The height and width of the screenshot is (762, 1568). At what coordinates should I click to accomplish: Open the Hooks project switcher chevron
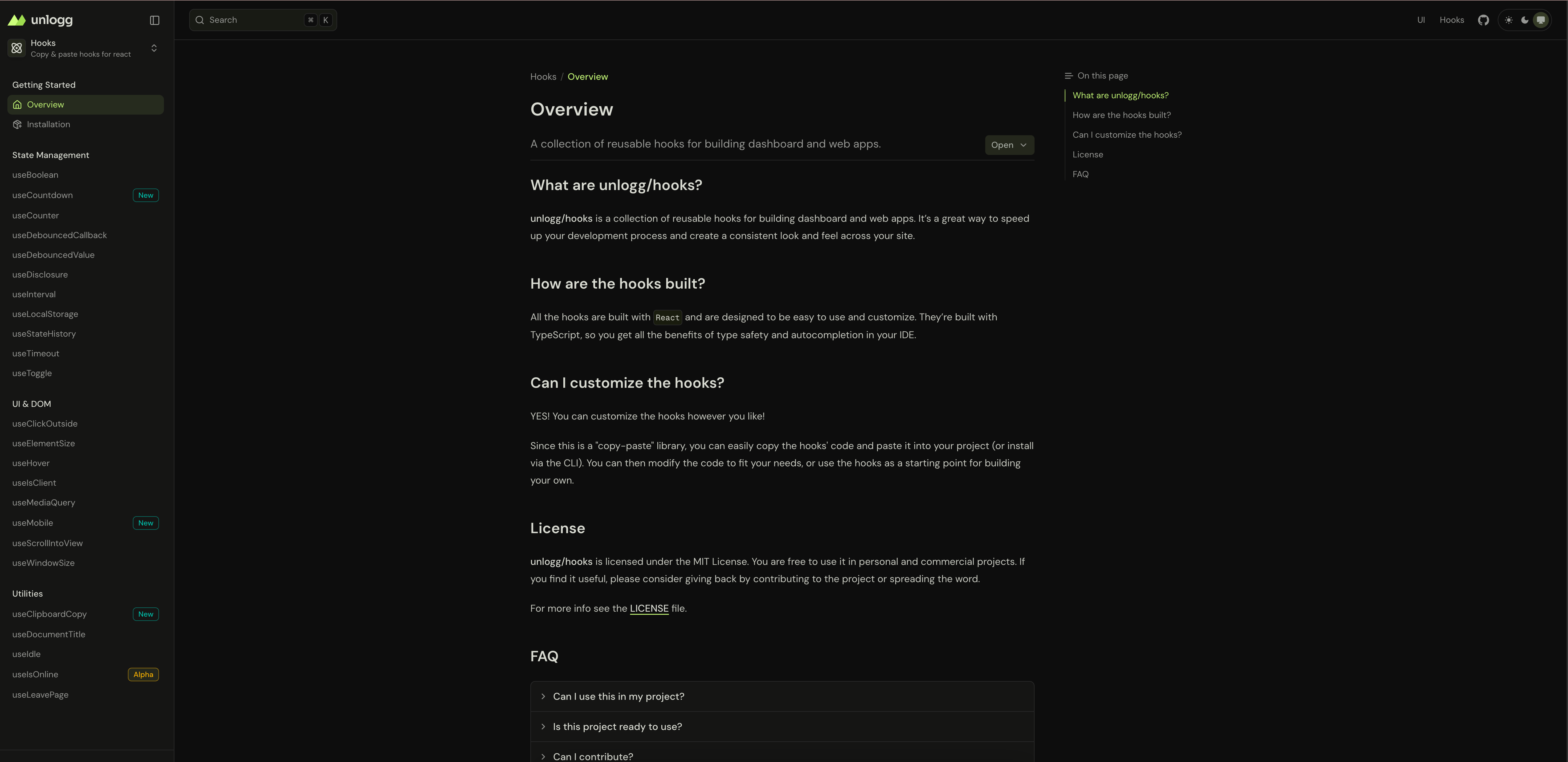tap(154, 48)
